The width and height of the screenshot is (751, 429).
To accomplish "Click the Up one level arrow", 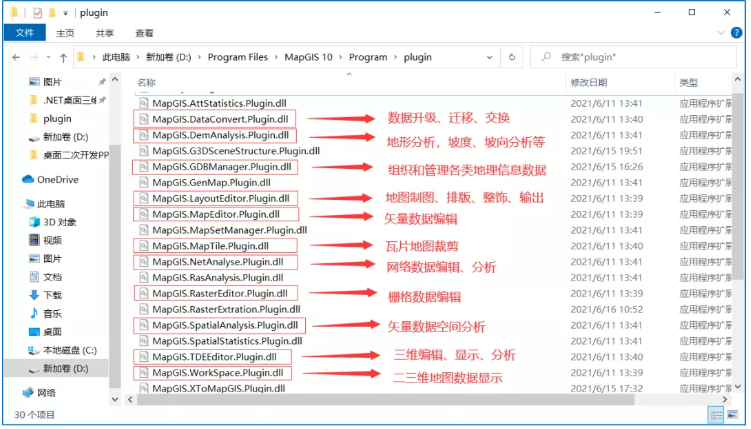I will coord(63,57).
